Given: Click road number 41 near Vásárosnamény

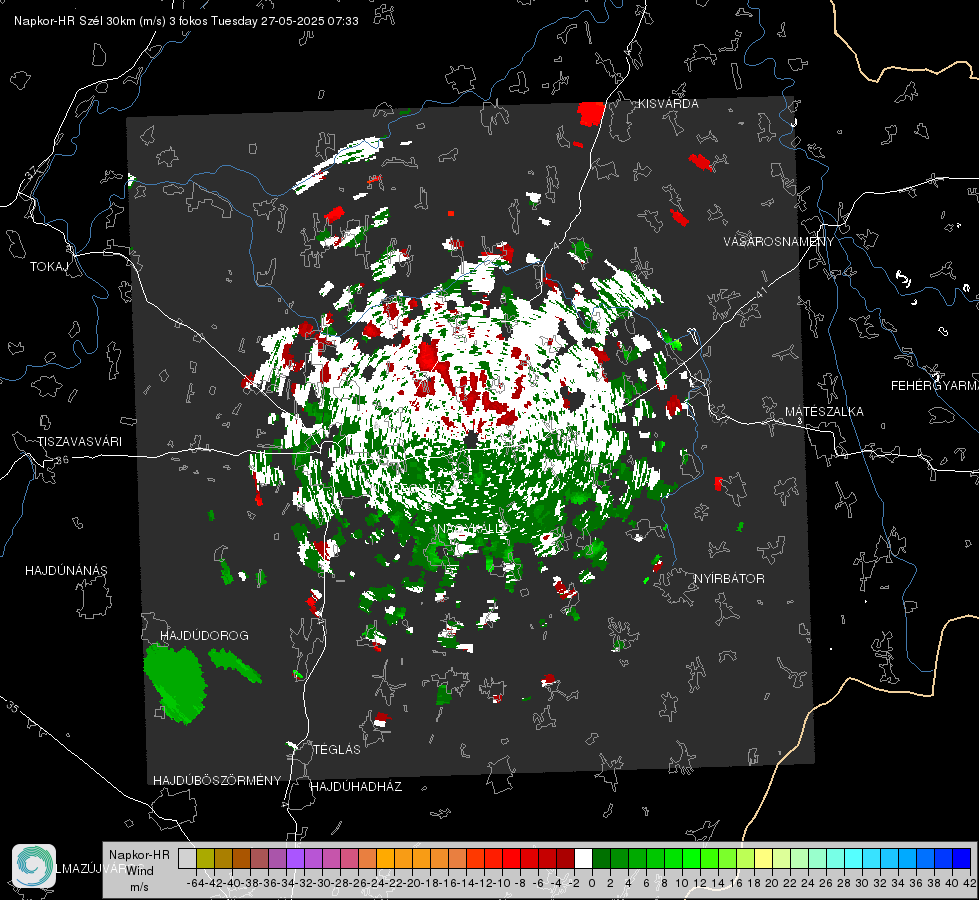Looking at the screenshot, I should pyautogui.click(x=760, y=291).
